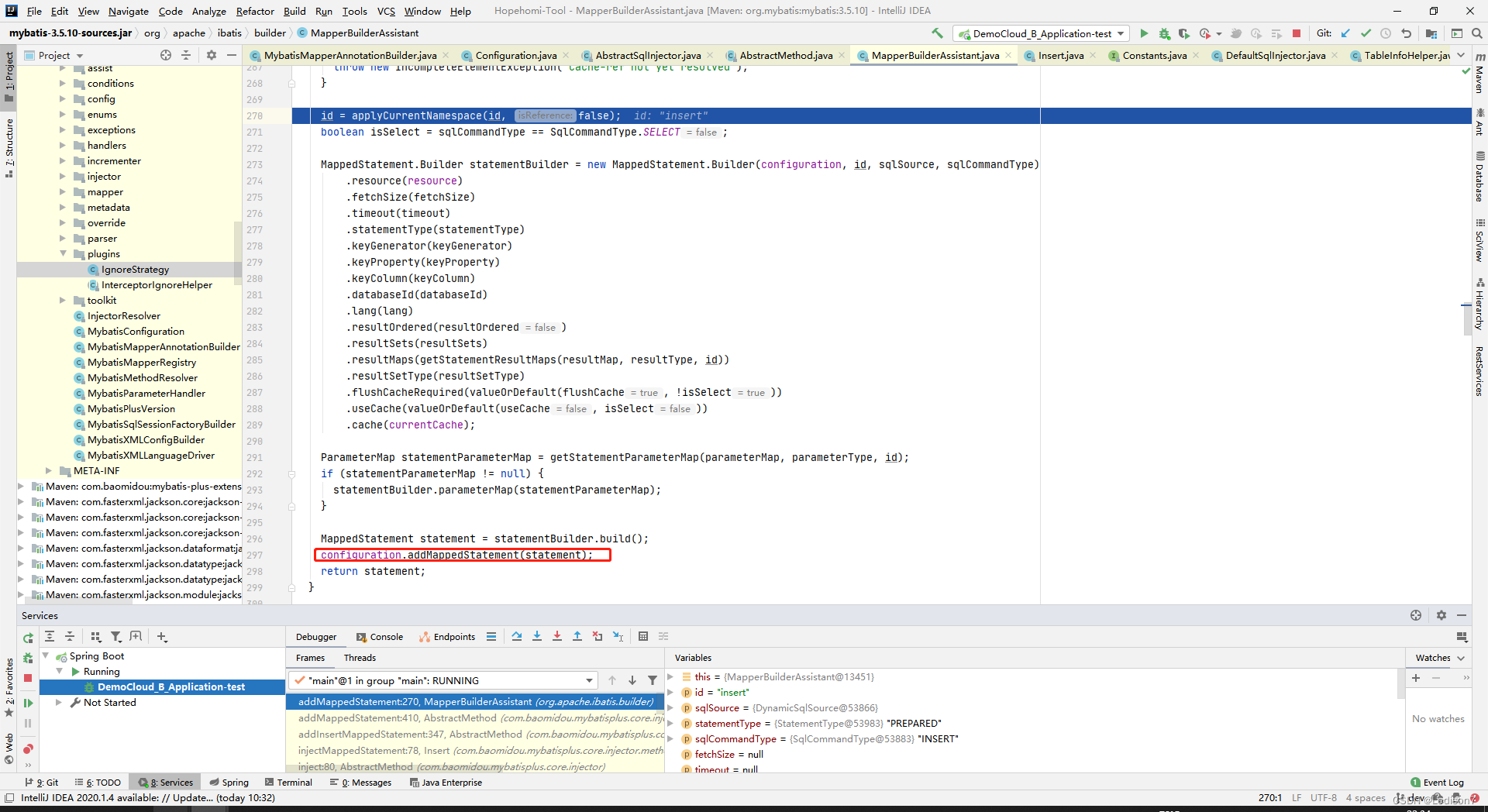Open Maven tool window on right edge

click(x=1479, y=74)
